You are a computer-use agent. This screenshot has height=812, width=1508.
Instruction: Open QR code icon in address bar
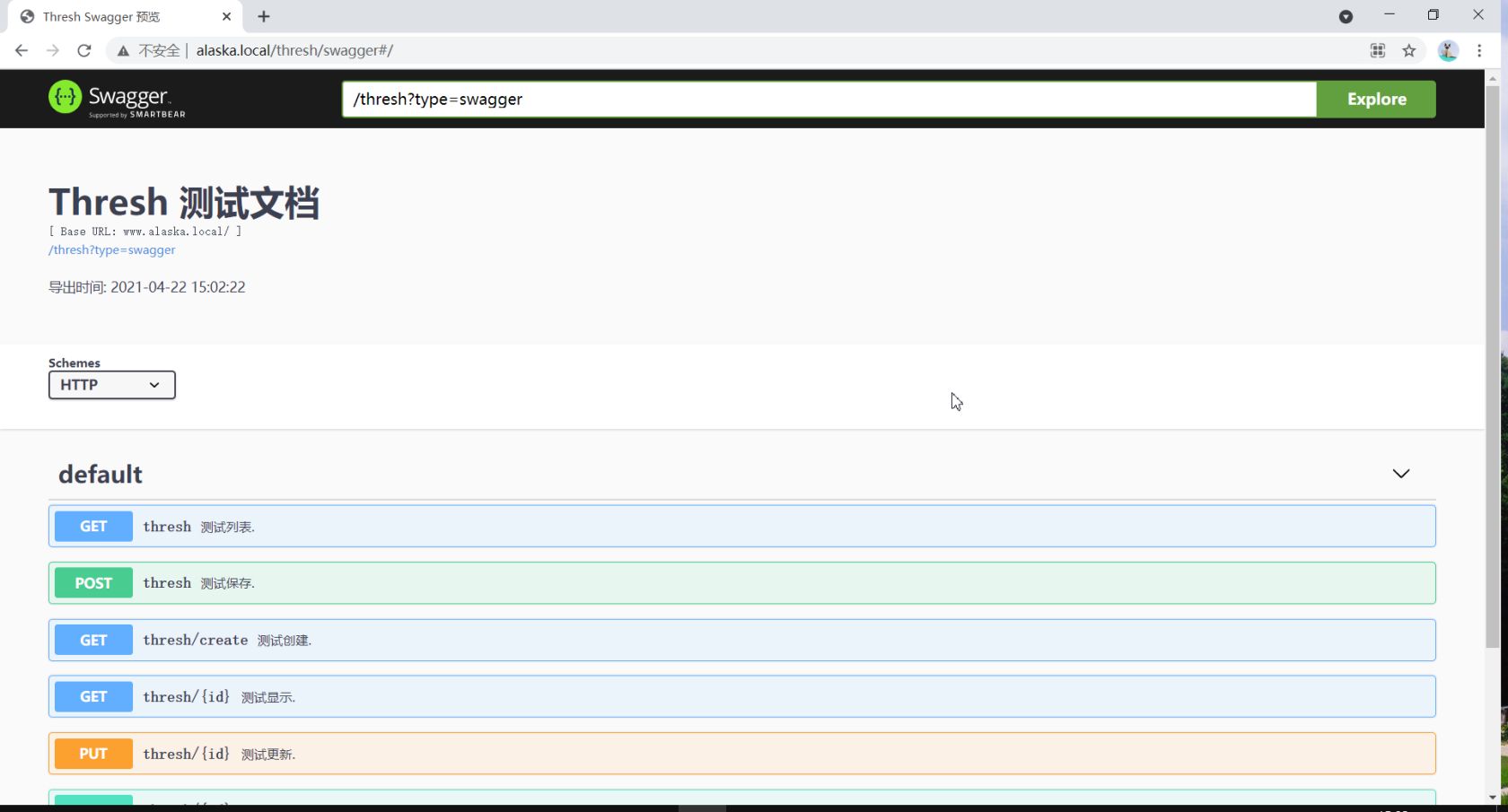pos(1378,50)
